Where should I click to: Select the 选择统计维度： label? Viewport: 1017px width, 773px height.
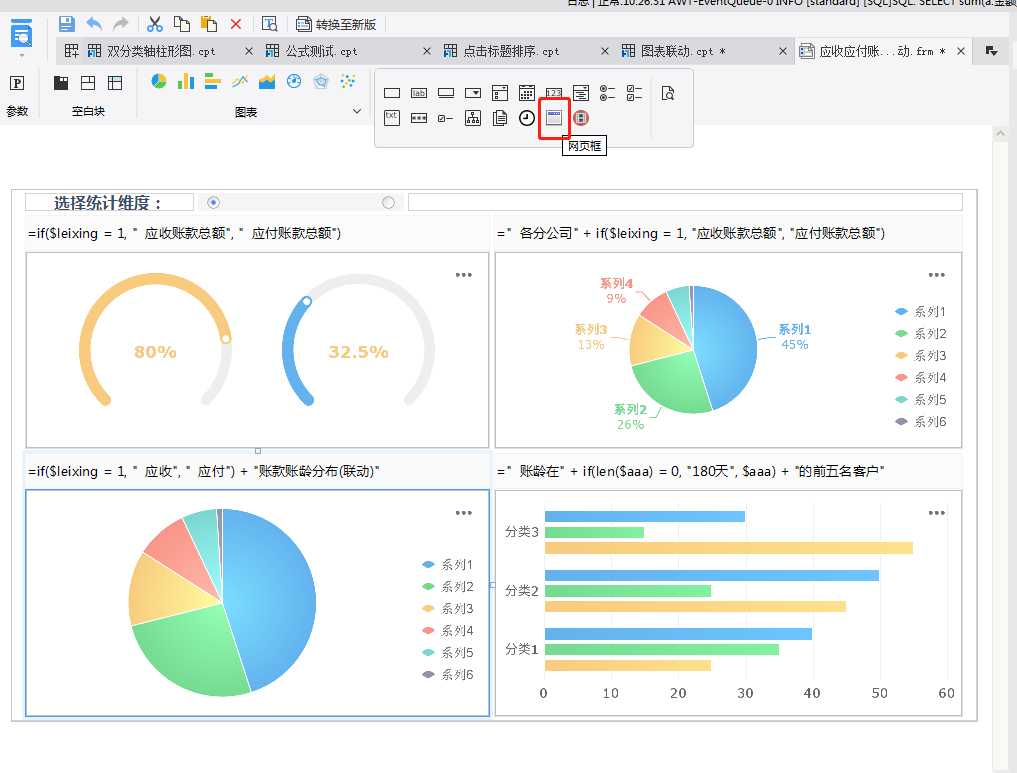pyautogui.click(x=109, y=203)
